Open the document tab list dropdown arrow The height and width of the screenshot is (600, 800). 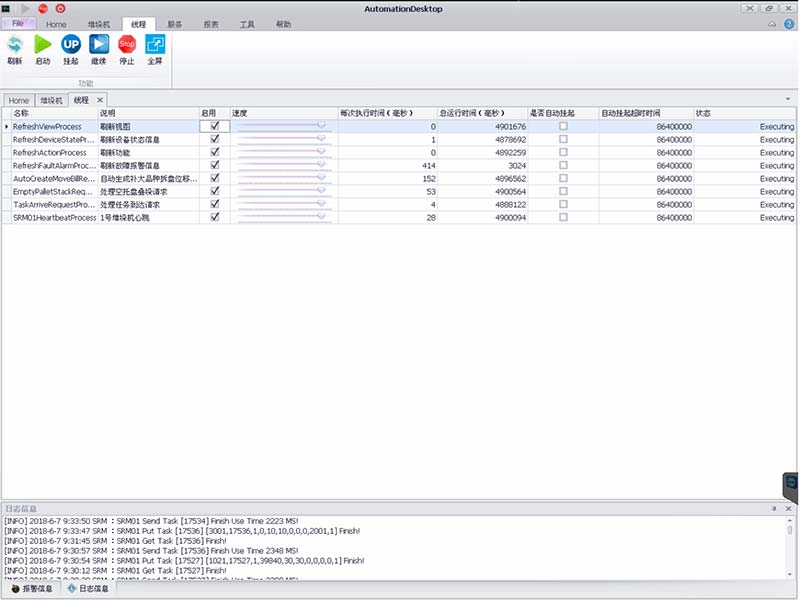pyautogui.click(x=789, y=100)
